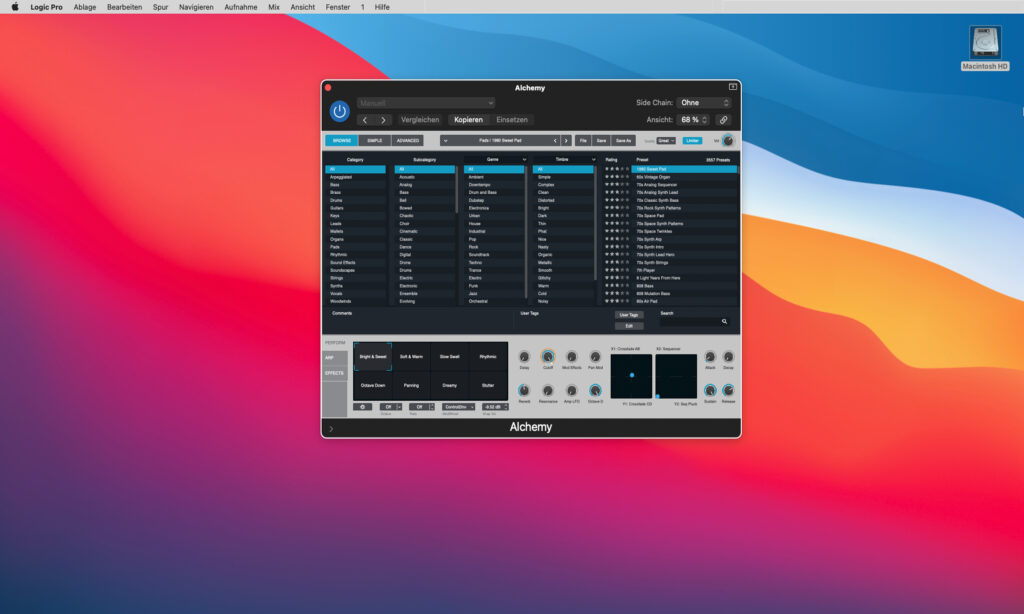
Task: Click the search magnifier icon
Action: (x=724, y=321)
